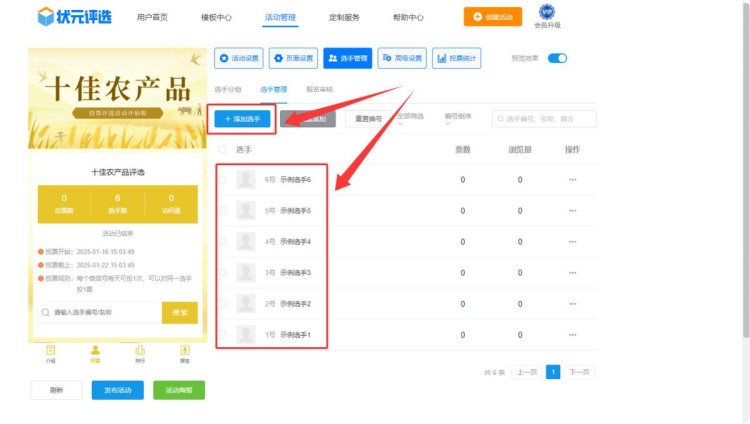
Task: Open more actions for 示例选手3
Action: pos(572,273)
